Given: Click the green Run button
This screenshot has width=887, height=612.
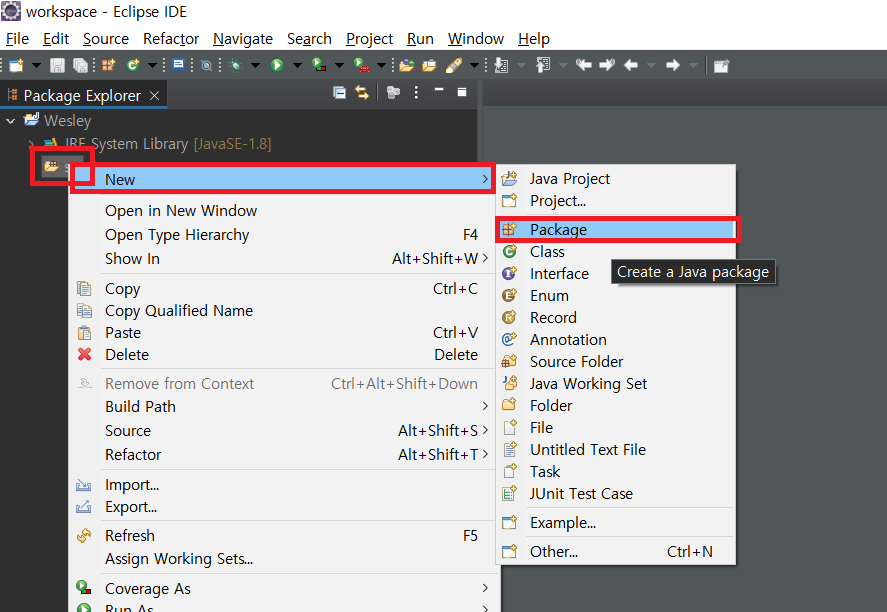Looking at the screenshot, I should coord(277,66).
